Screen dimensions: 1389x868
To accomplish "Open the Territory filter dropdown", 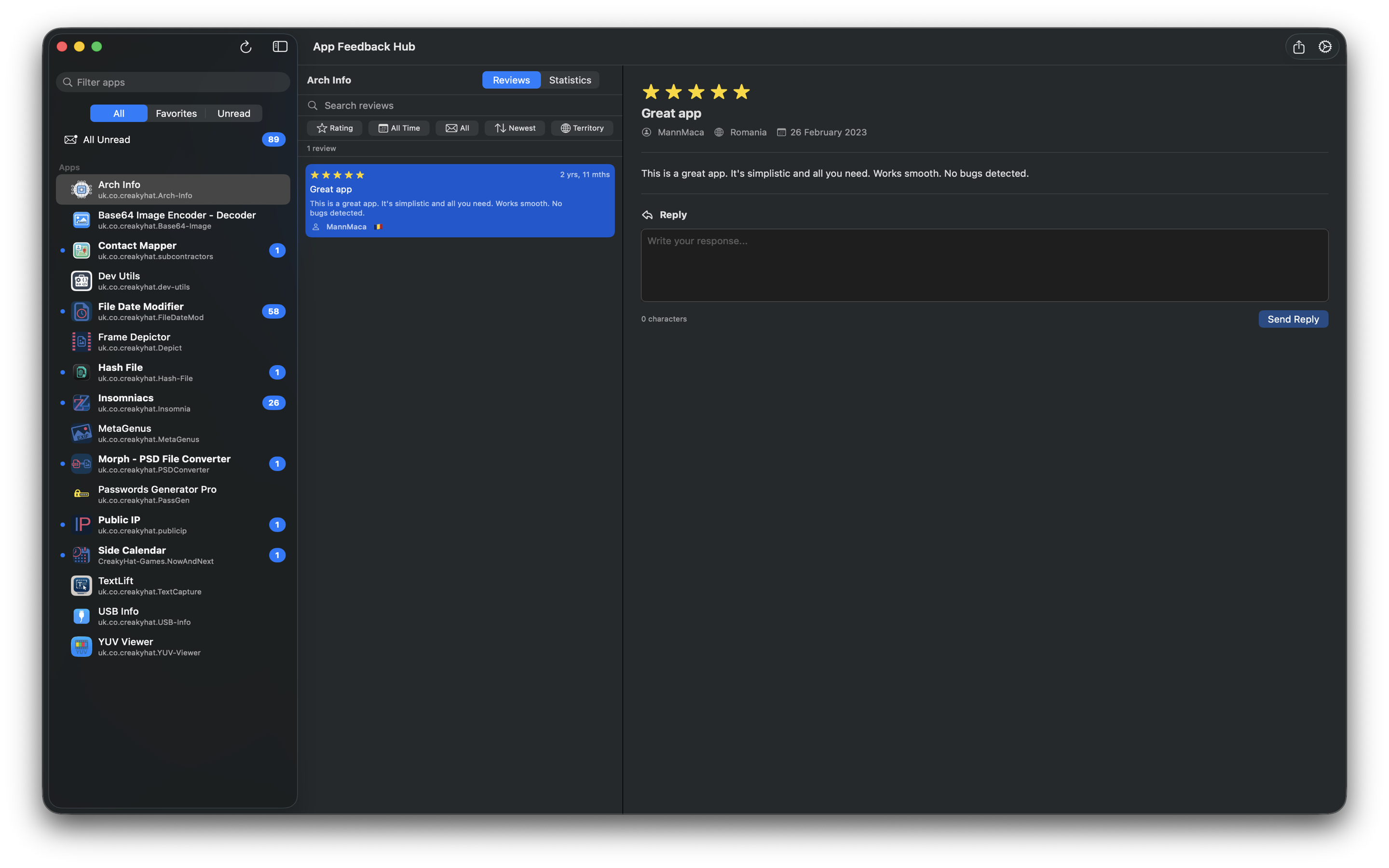I will click(x=582, y=127).
